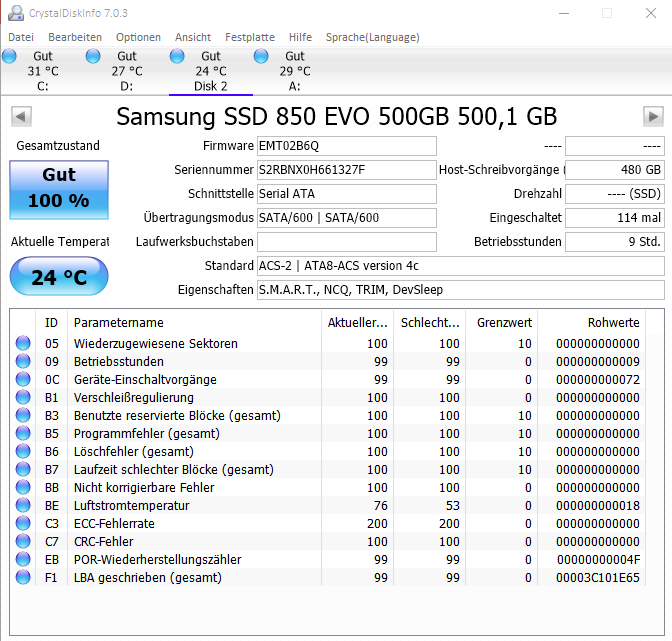Image resolution: width=672 pixels, height=641 pixels.
Task: Click the Seriennummer field
Action: pos(347,170)
